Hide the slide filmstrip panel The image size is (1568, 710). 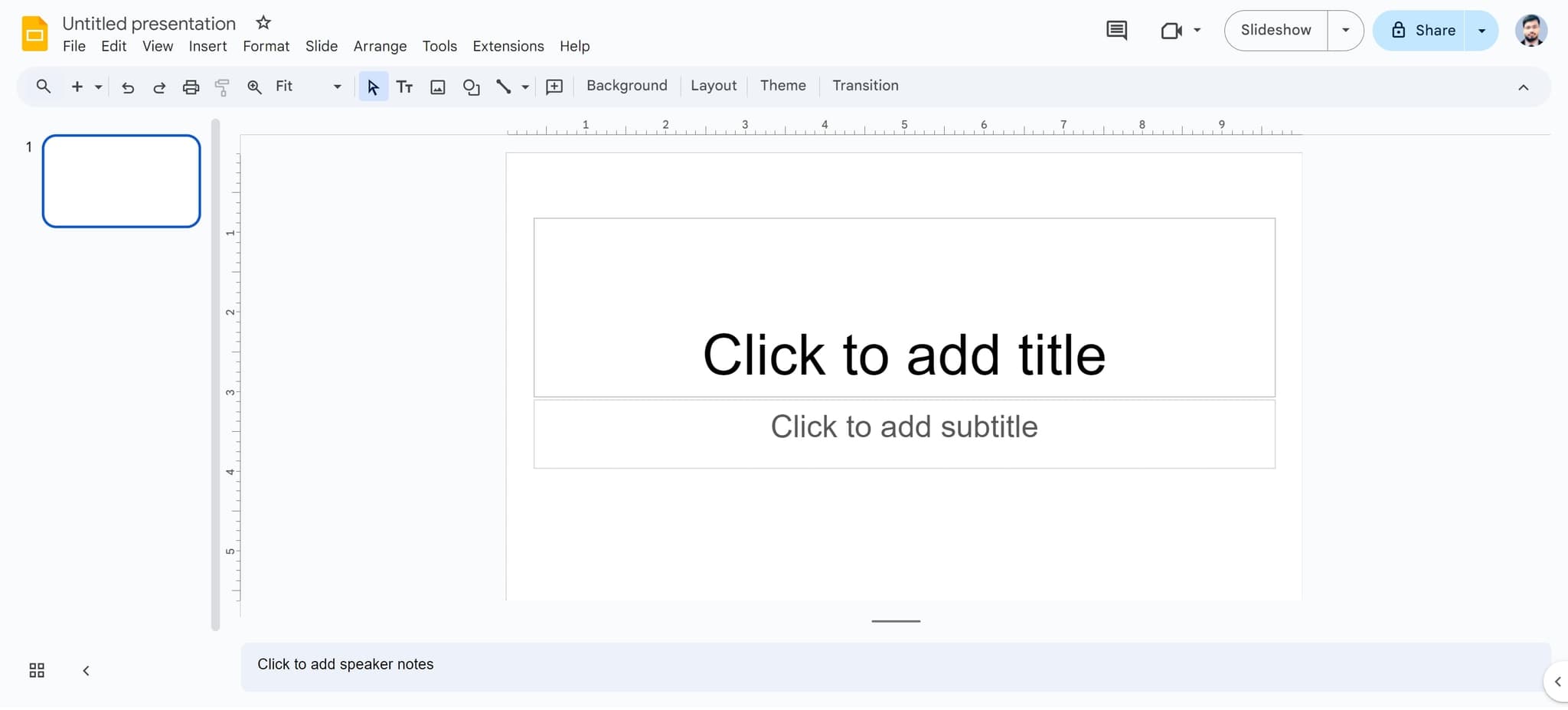pos(86,669)
